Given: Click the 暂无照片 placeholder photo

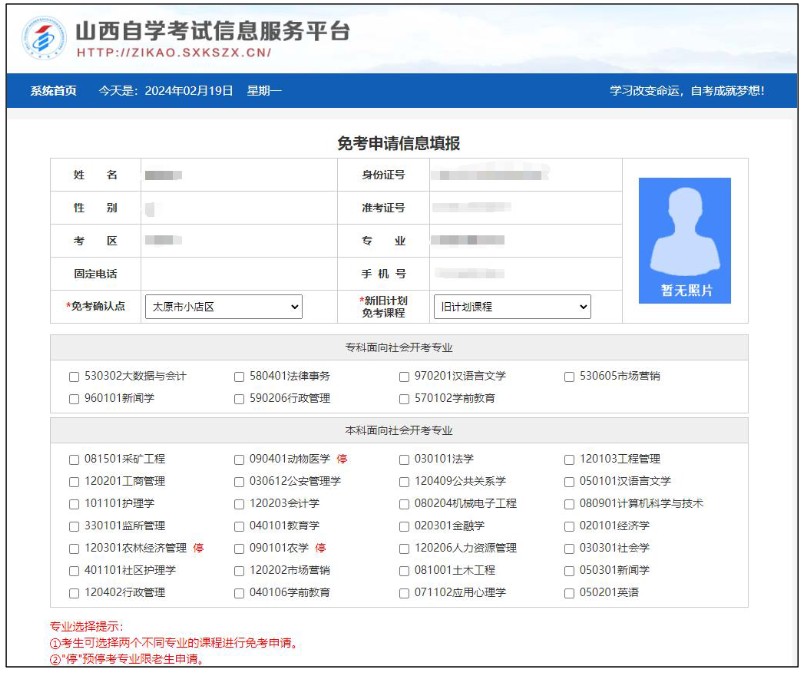Looking at the screenshot, I should (x=684, y=240).
